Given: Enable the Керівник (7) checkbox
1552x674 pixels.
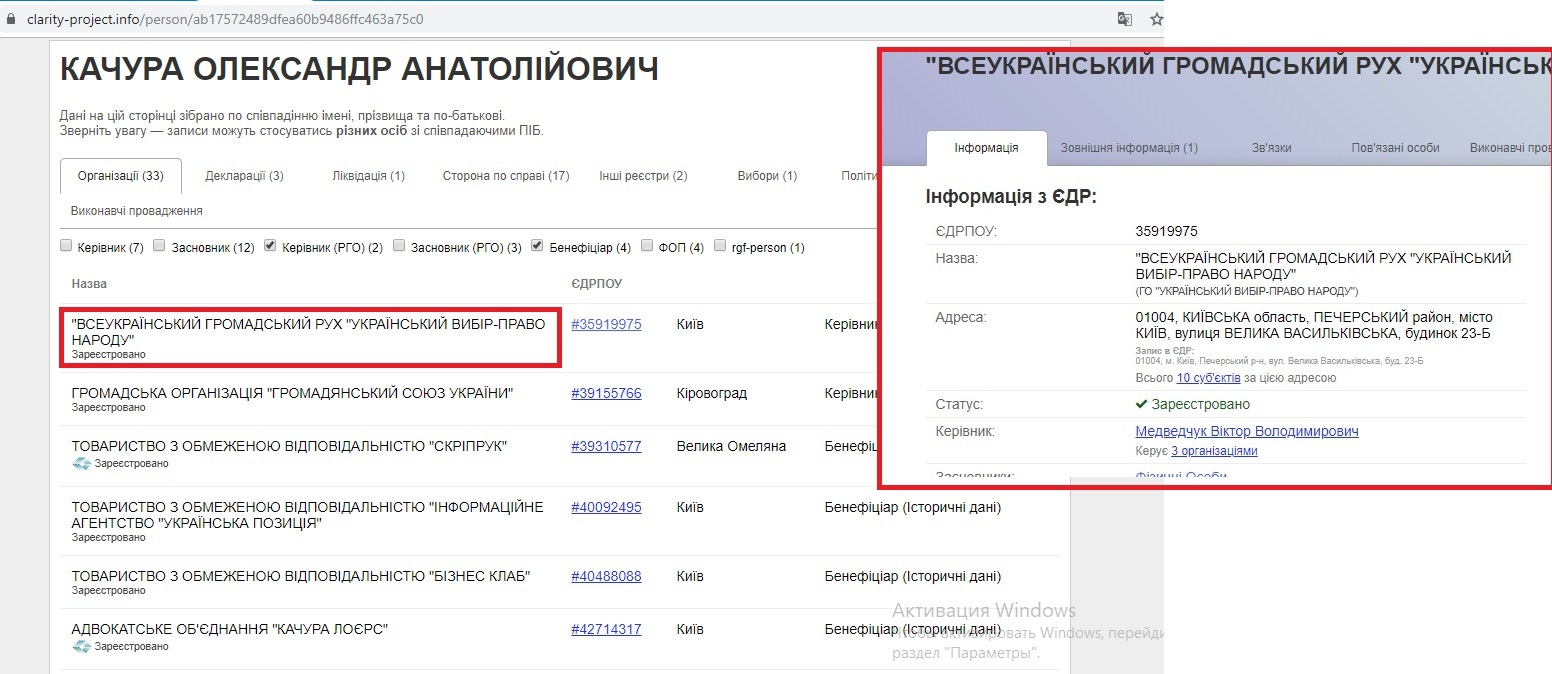Looking at the screenshot, I should (x=67, y=246).
